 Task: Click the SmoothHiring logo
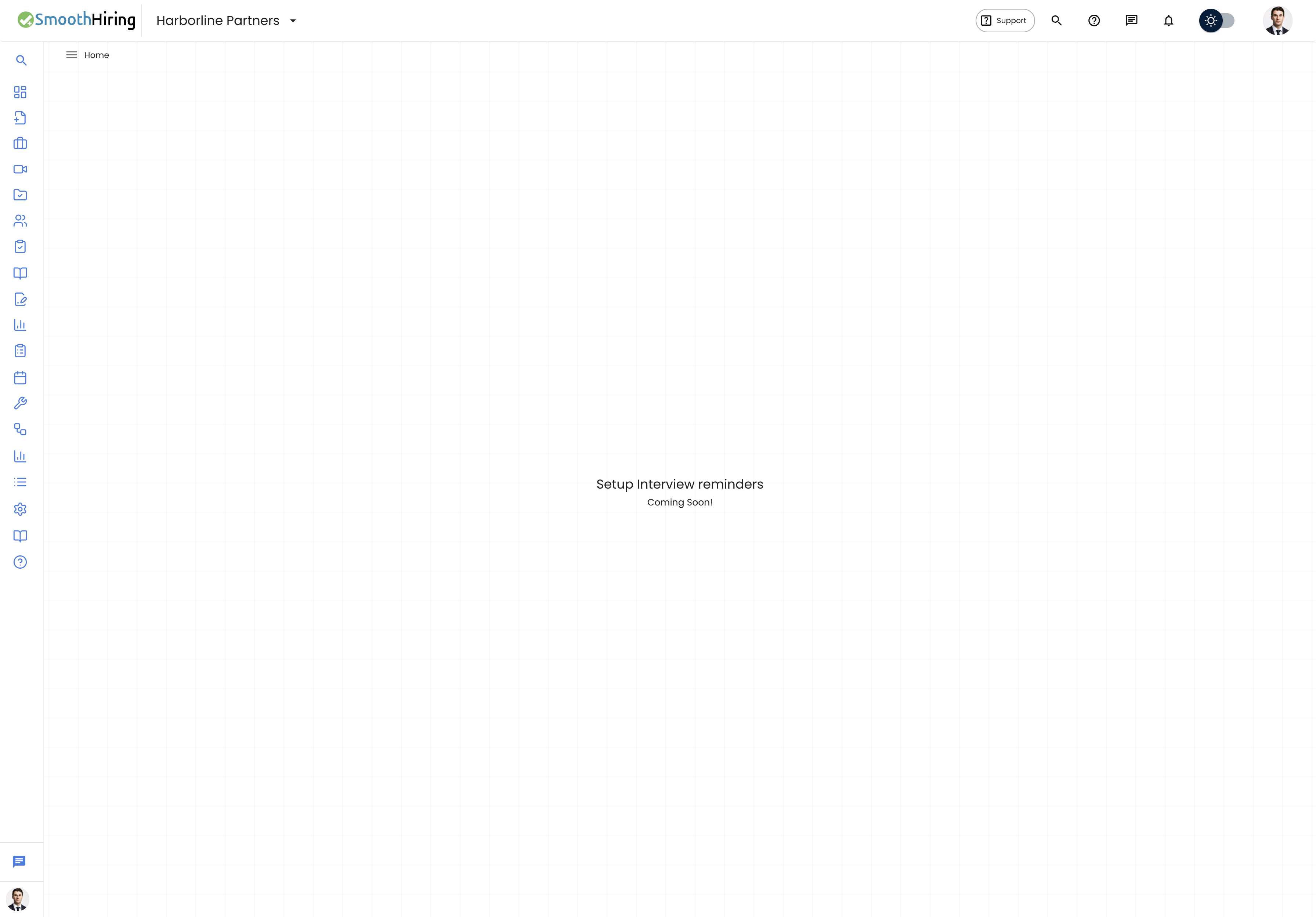click(x=76, y=20)
